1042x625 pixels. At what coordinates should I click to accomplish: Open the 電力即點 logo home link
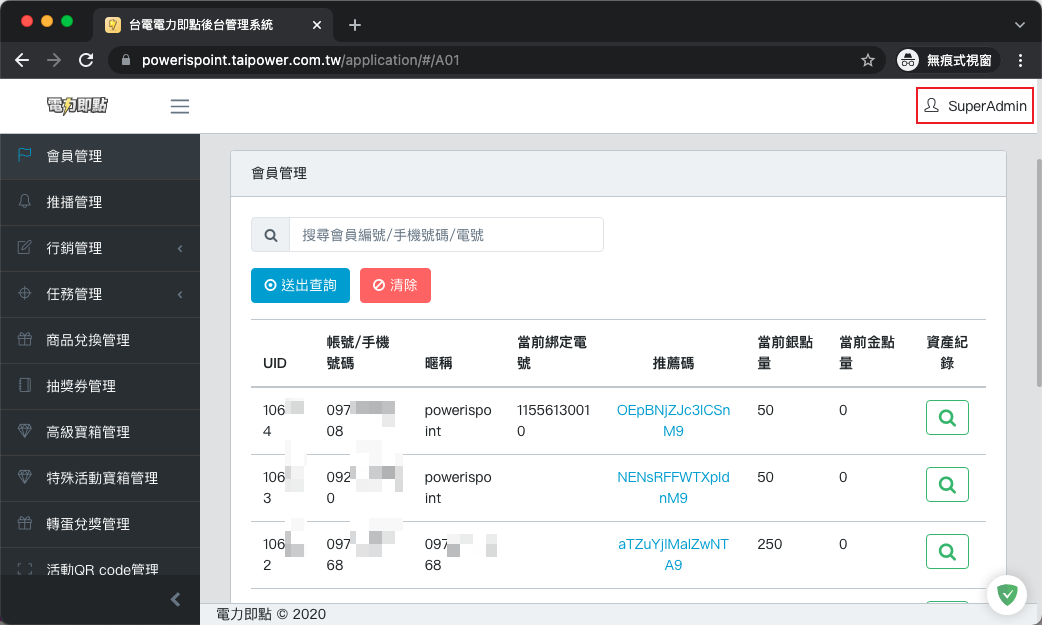tap(78, 106)
